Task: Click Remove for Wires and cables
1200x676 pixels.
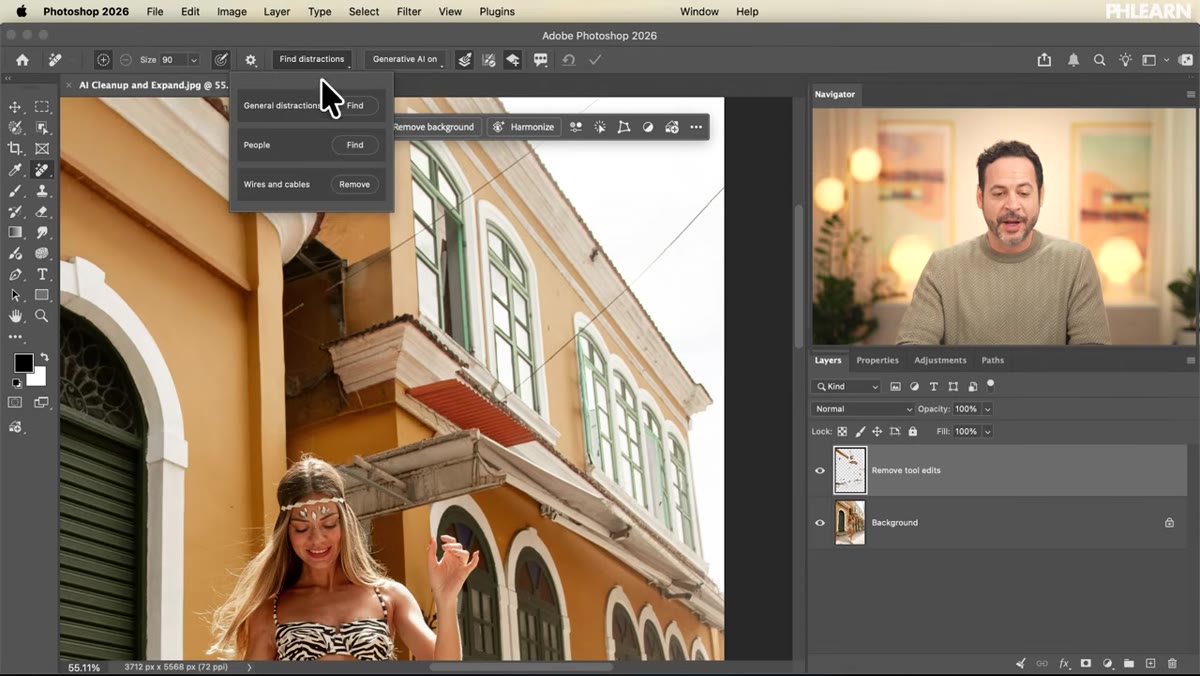Action: pyautogui.click(x=355, y=184)
